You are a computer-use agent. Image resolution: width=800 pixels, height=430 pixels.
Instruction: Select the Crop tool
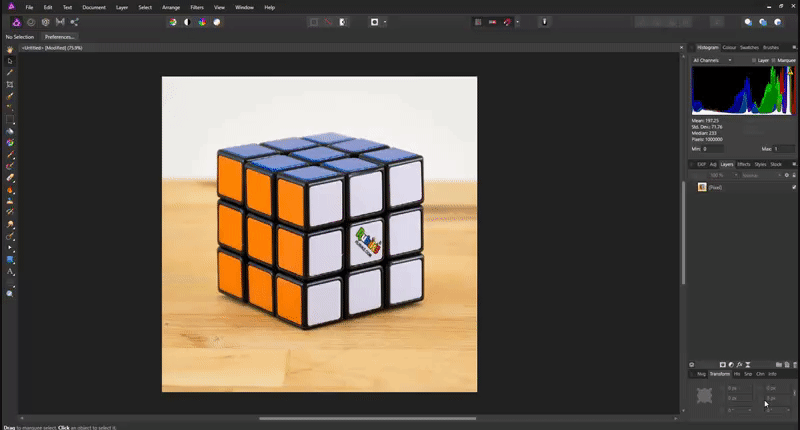point(10,85)
